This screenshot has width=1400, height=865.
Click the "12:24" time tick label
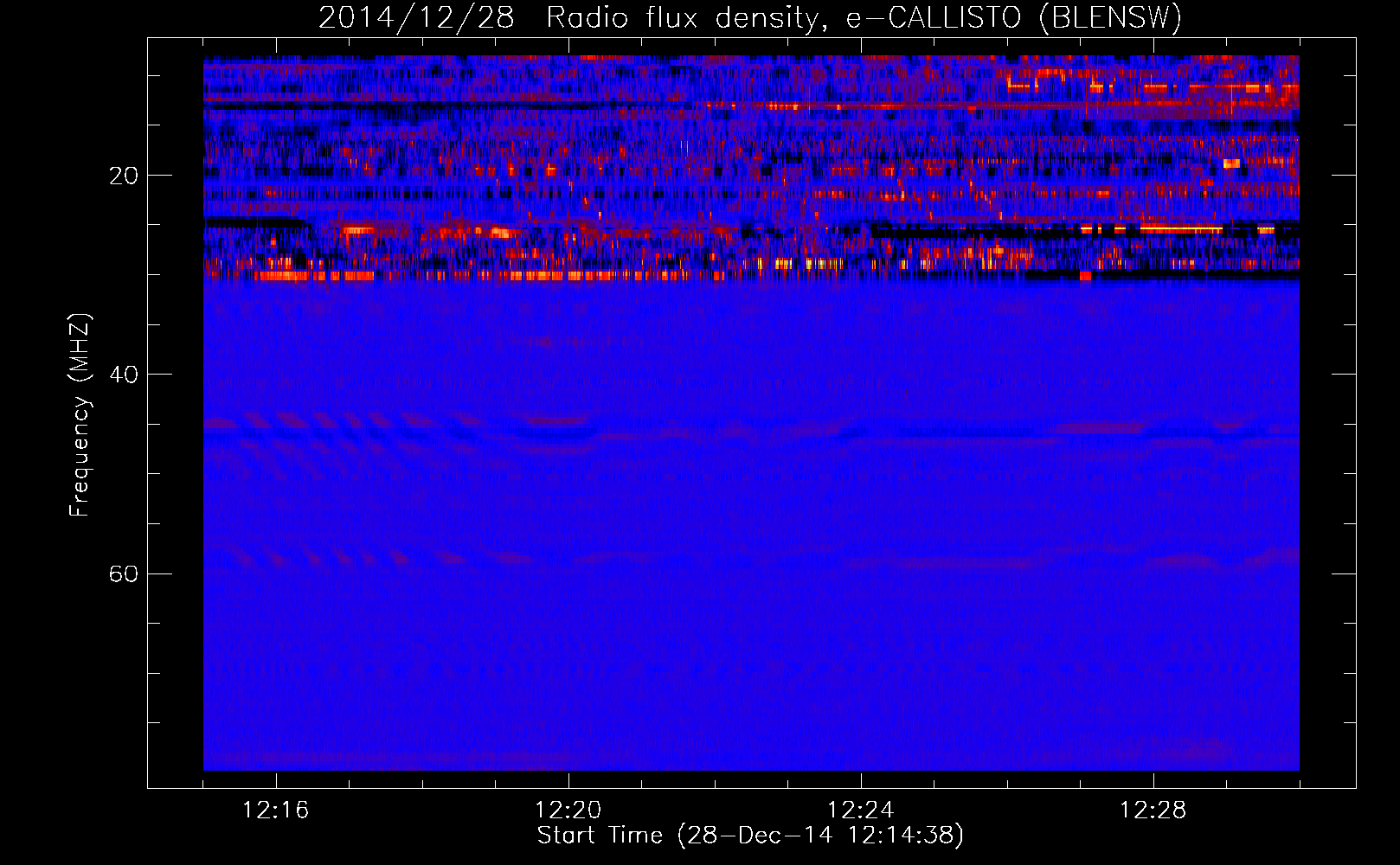861,811
